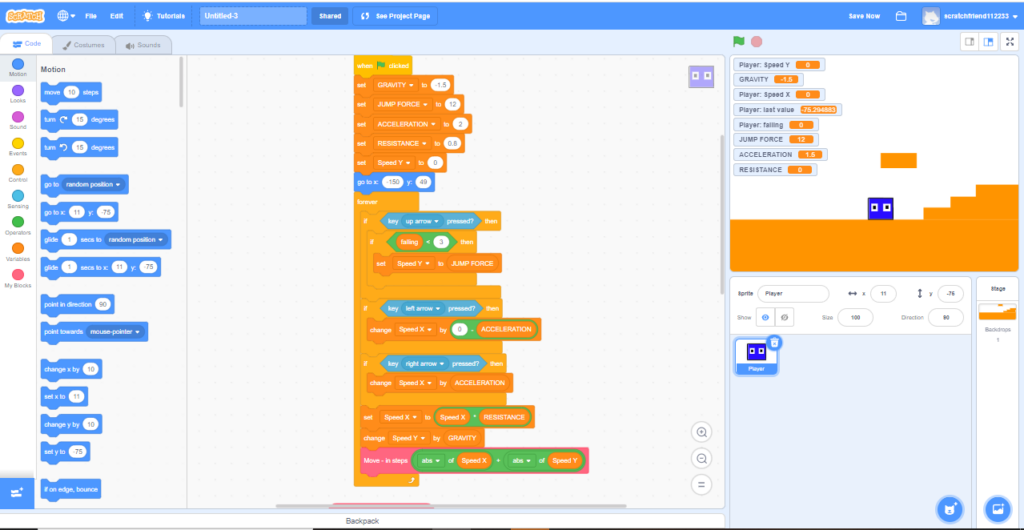1024x530 pixels.
Task: Open the Choose a Sprite button
Action: click(949, 508)
